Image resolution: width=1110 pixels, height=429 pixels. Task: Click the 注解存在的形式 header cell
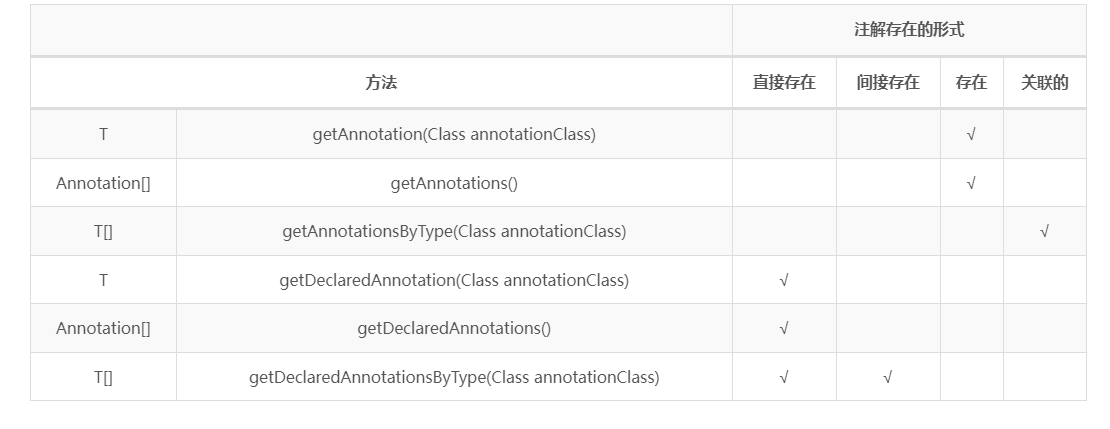click(908, 30)
